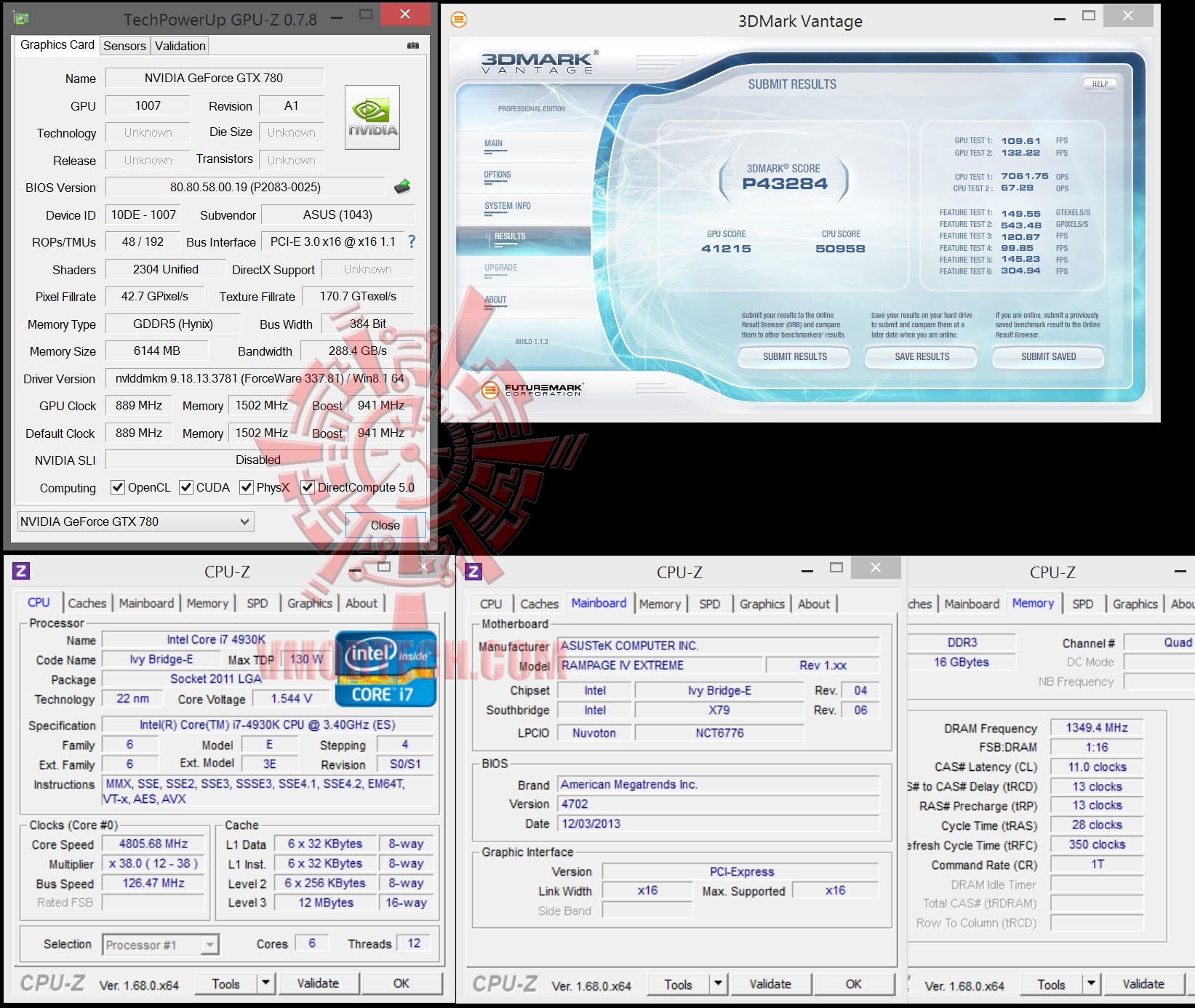Click the Bus Interface question mark help icon

pyautogui.click(x=412, y=241)
